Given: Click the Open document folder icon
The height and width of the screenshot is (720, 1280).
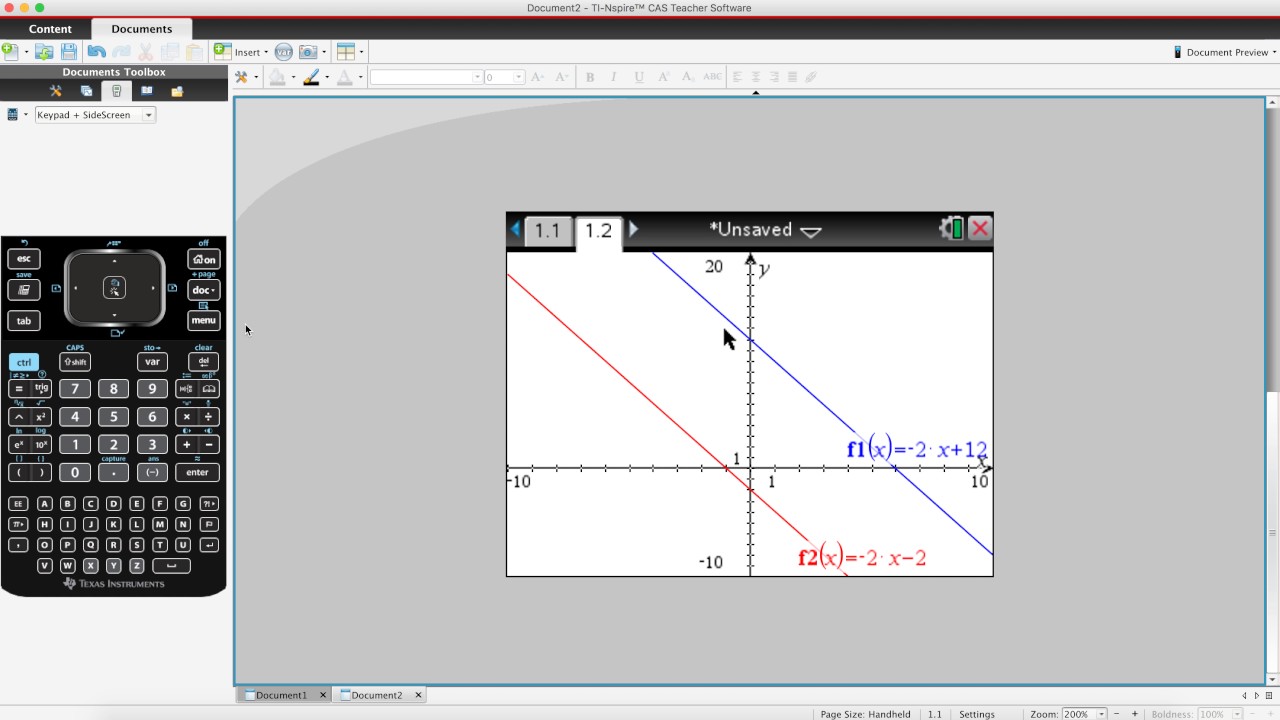Looking at the screenshot, I should pos(44,52).
